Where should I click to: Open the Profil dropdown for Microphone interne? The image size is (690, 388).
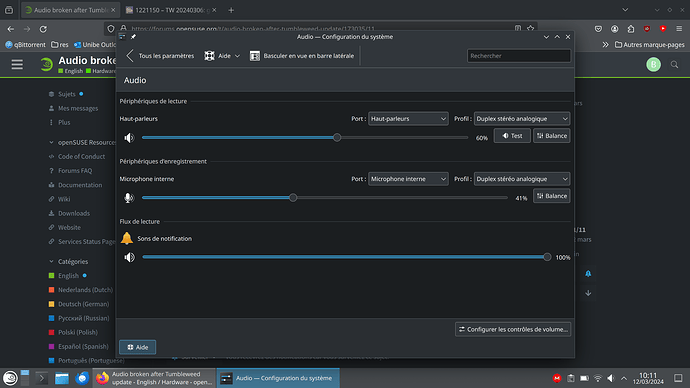[521, 179]
